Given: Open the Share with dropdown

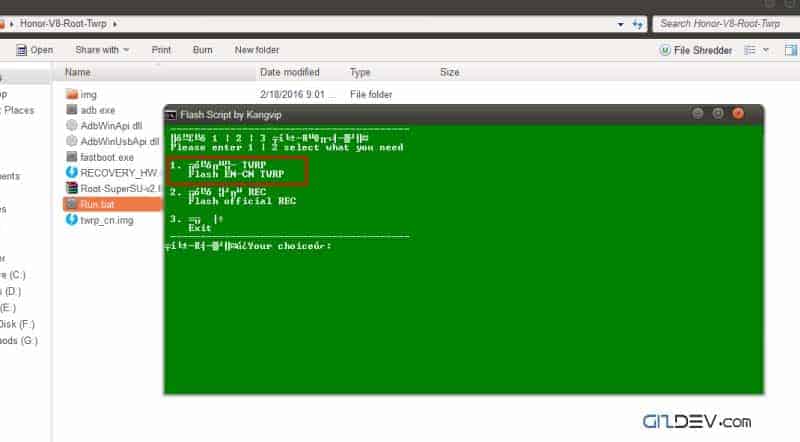Looking at the screenshot, I should click(102, 49).
